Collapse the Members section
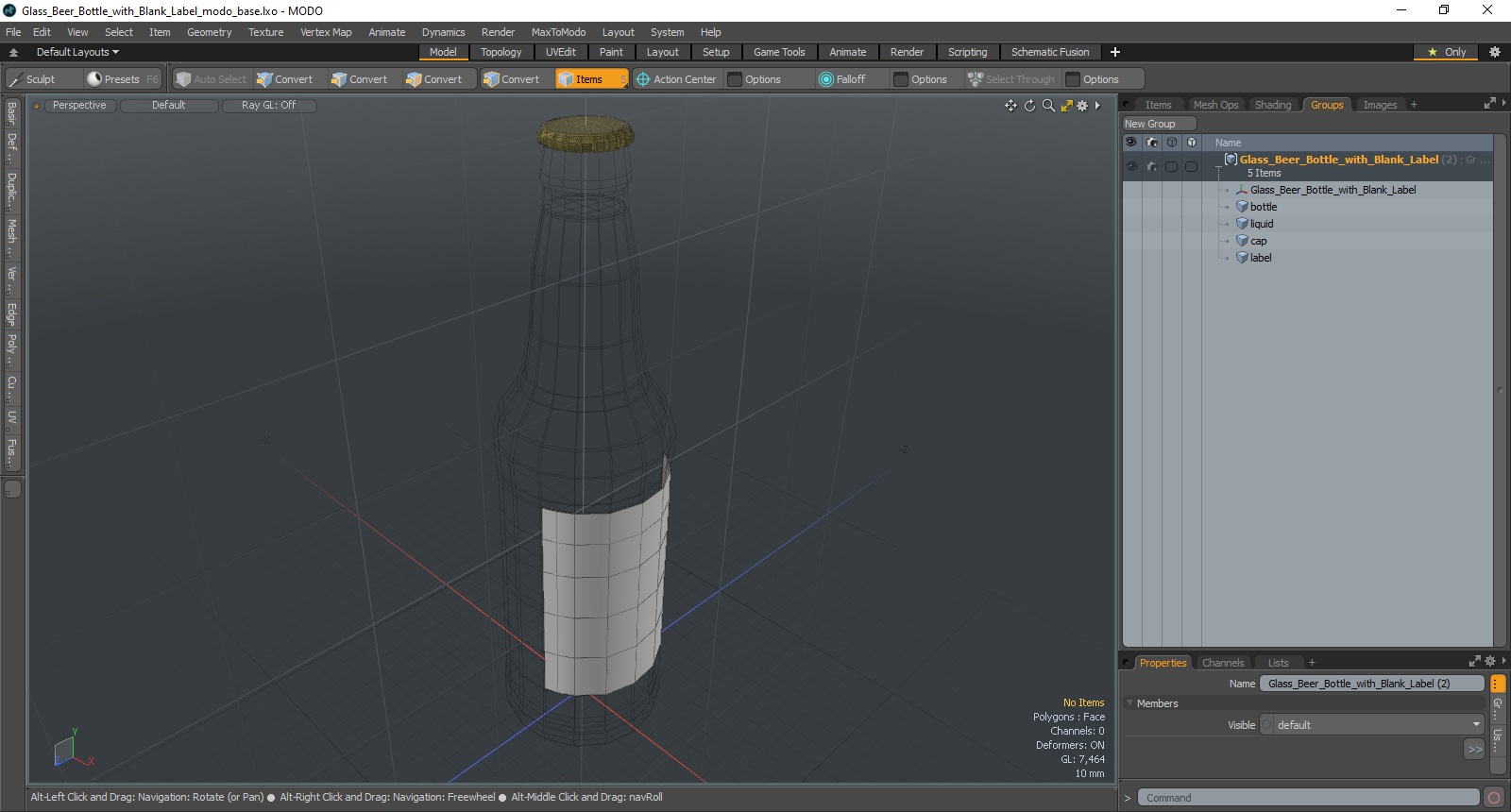 coord(1130,703)
